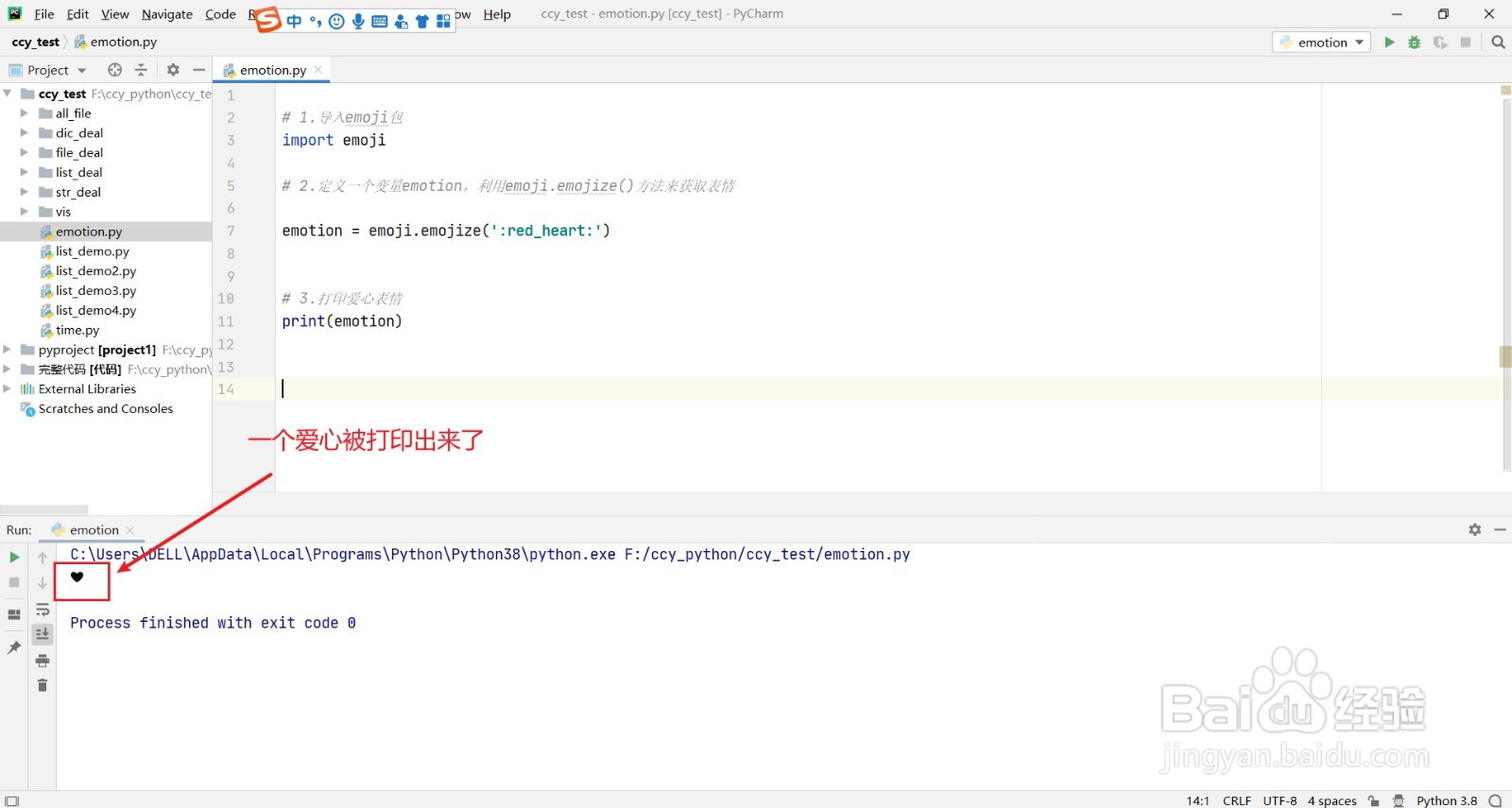Open Scratches and Consoles node

(x=106, y=409)
